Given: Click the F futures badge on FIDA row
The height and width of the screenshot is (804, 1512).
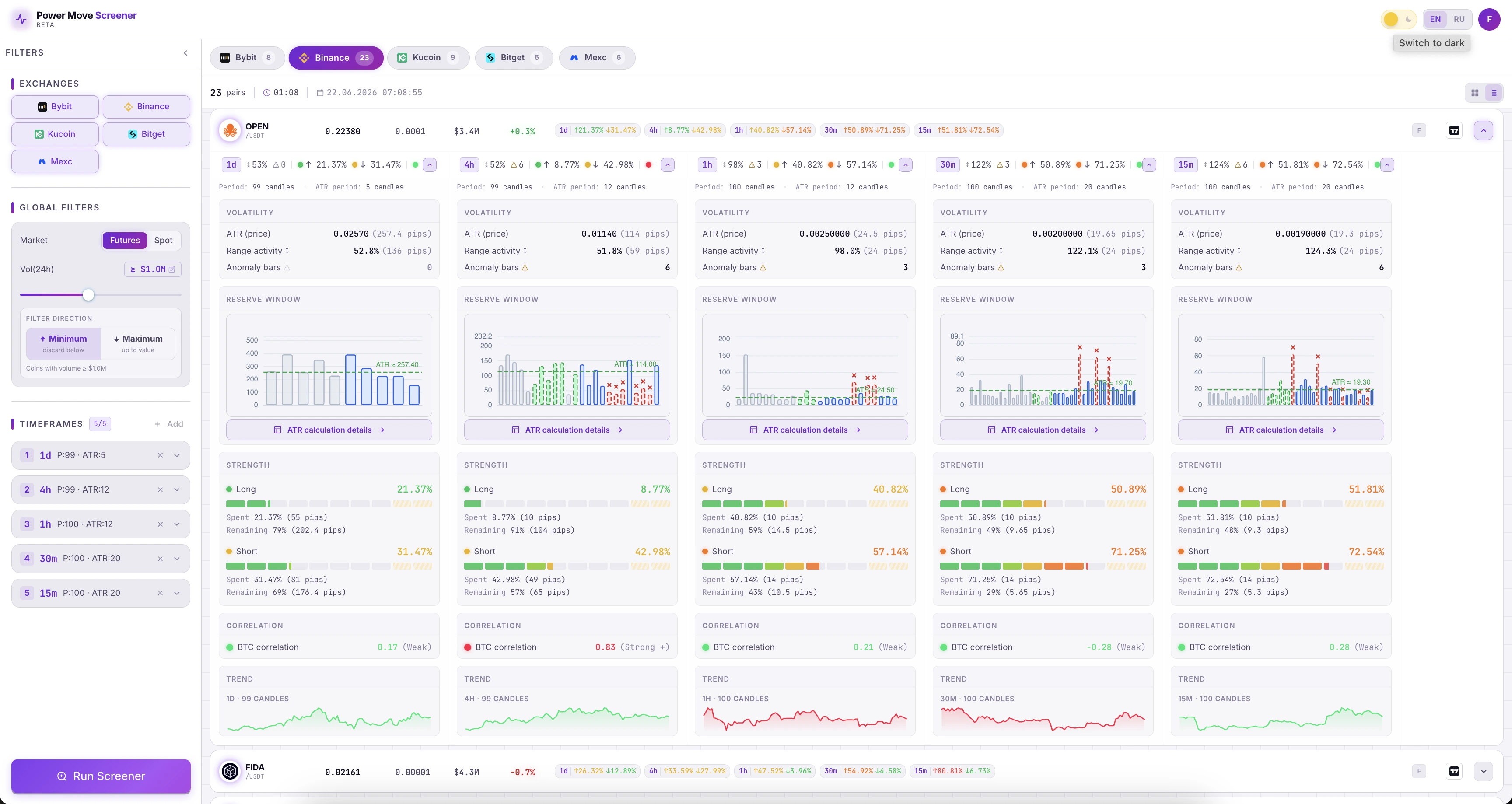Looking at the screenshot, I should [x=1419, y=771].
